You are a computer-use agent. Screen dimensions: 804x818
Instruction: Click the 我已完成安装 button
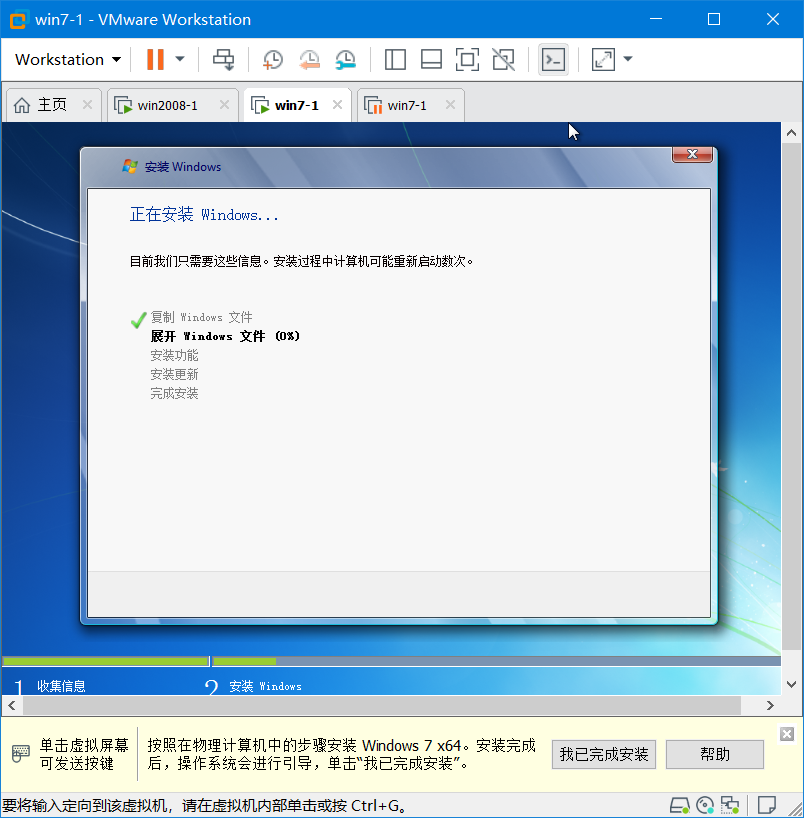click(x=603, y=755)
